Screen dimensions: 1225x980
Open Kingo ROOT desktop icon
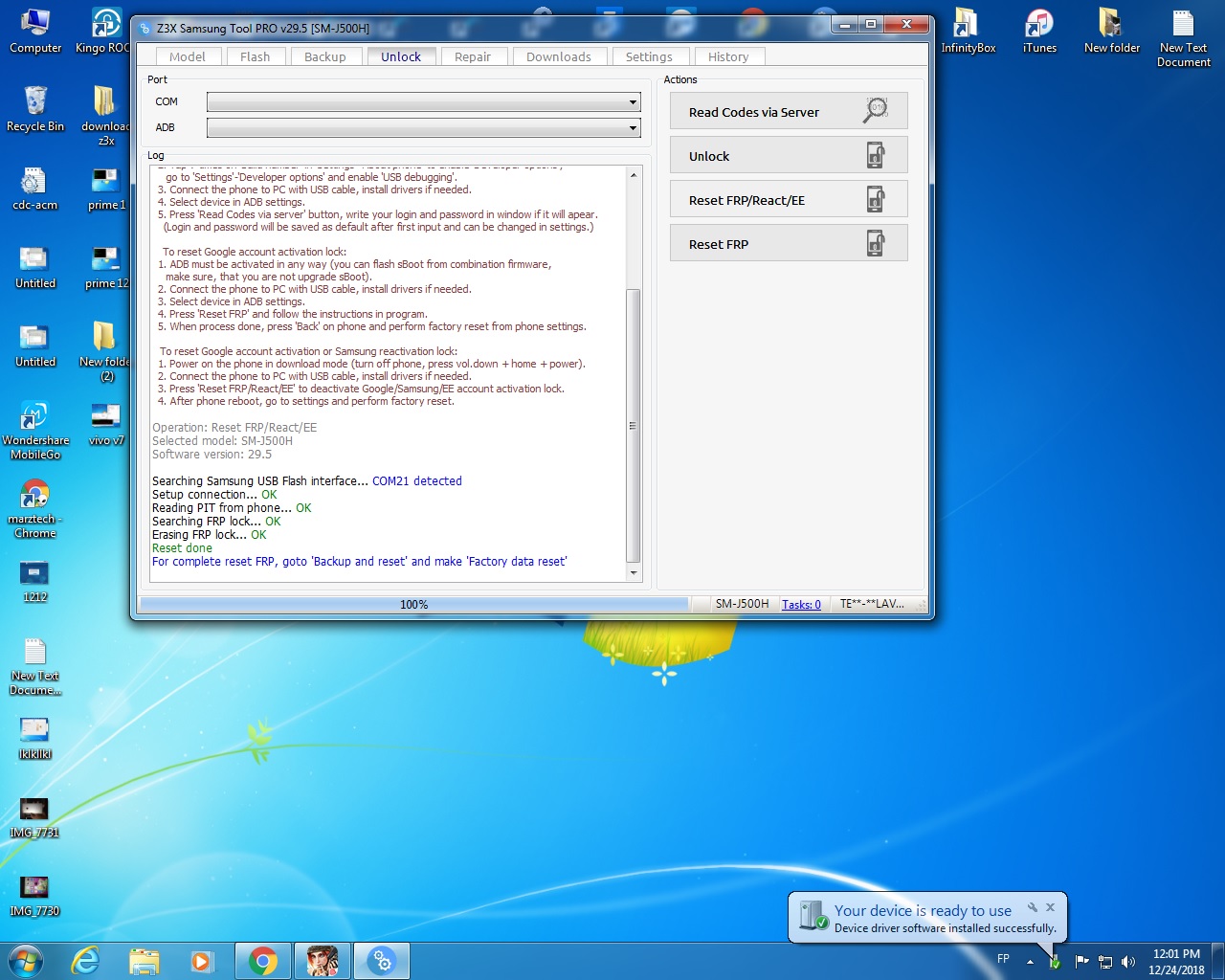point(103,32)
